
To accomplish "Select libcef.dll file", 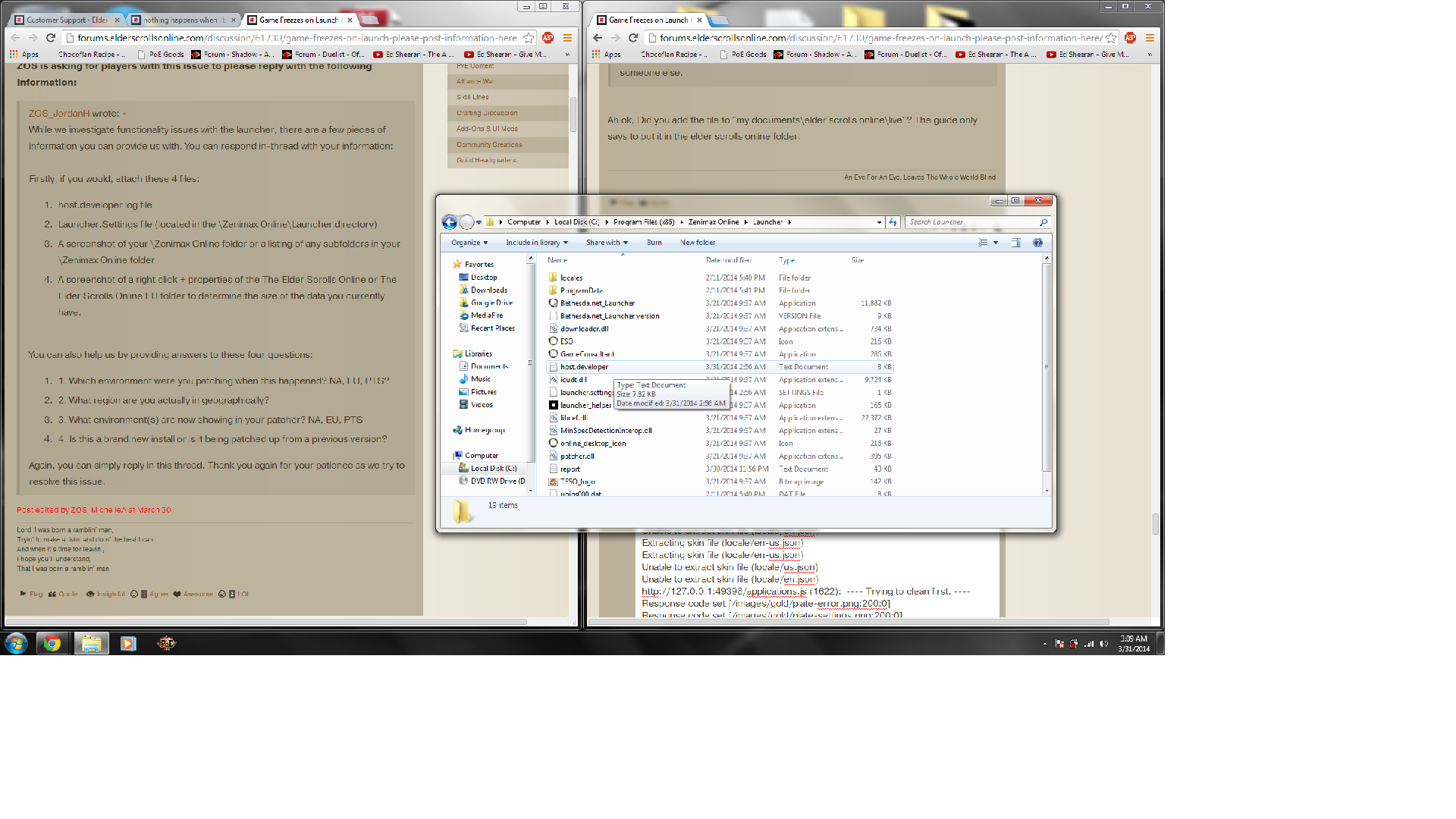I will coord(573,418).
